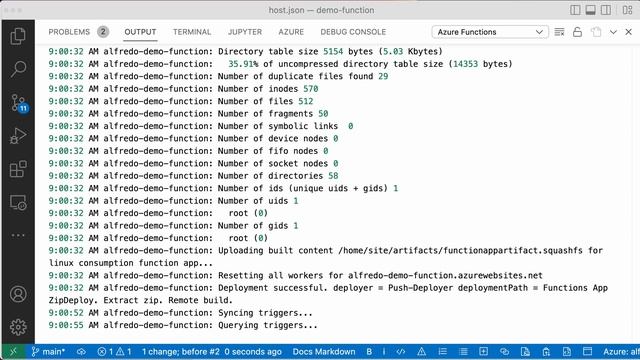Close the panel with the X
The width and height of the screenshot is (640, 360).
tap(629, 32)
